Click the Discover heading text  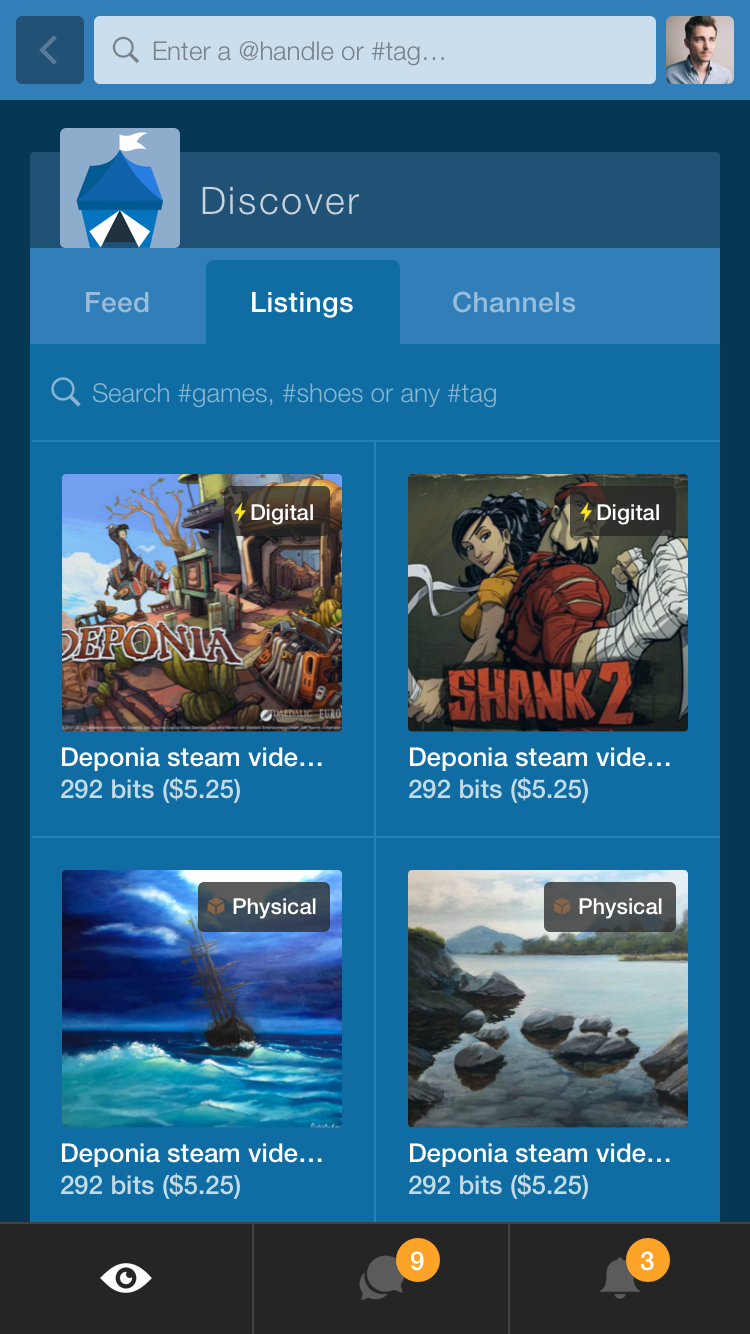tap(280, 202)
